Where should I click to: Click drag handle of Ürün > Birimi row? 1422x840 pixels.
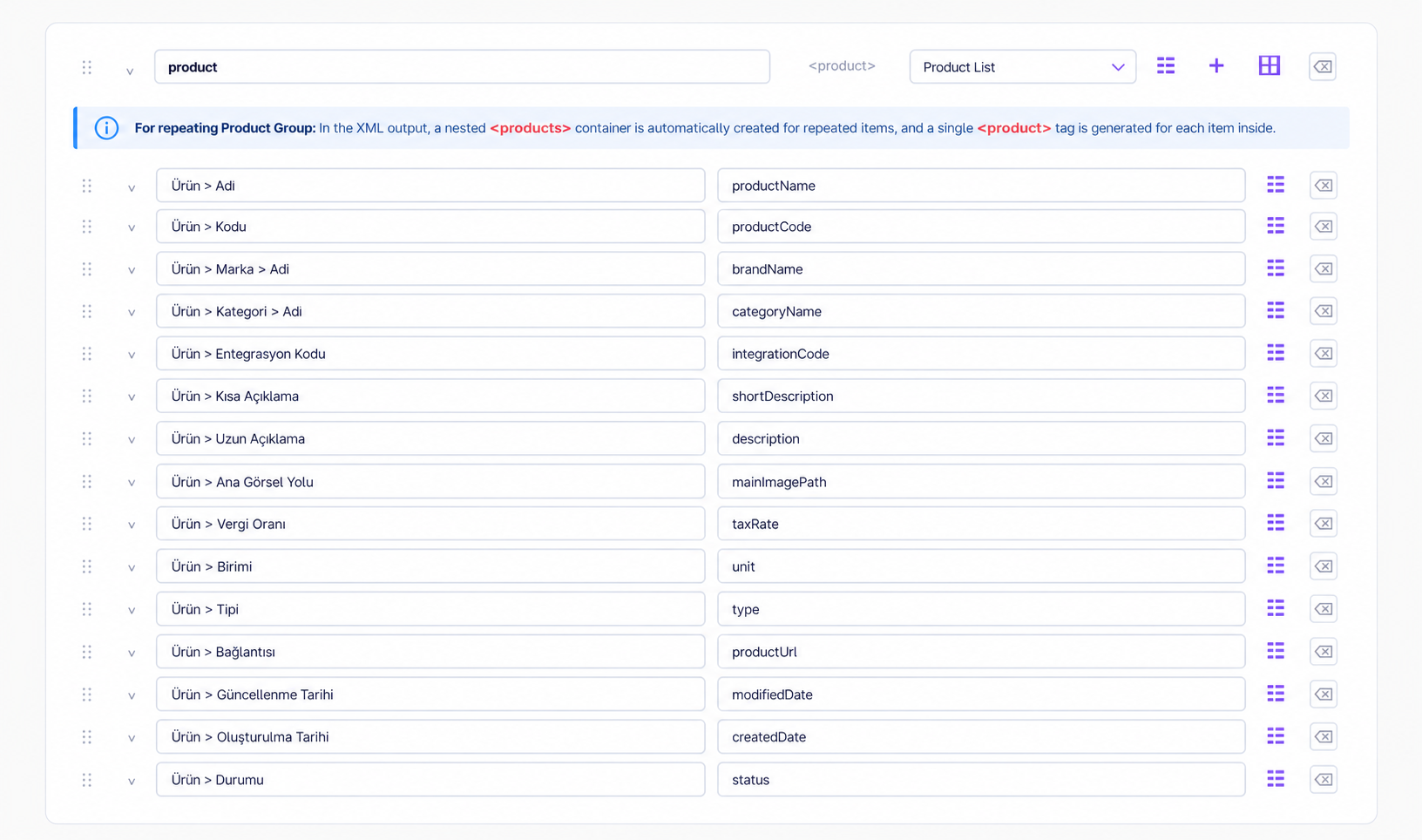click(87, 566)
